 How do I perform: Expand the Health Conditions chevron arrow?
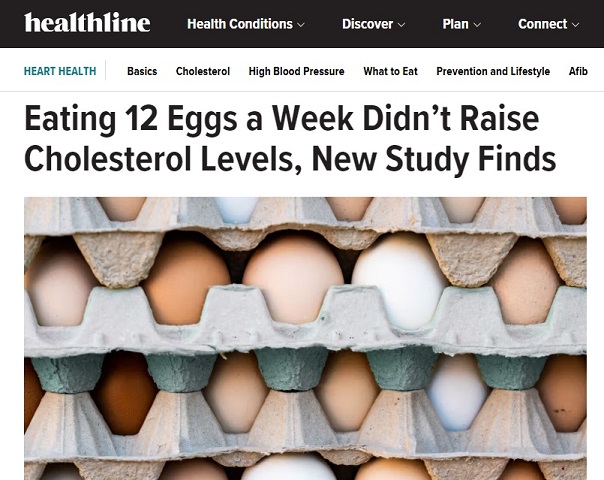pyautogui.click(x=301, y=25)
